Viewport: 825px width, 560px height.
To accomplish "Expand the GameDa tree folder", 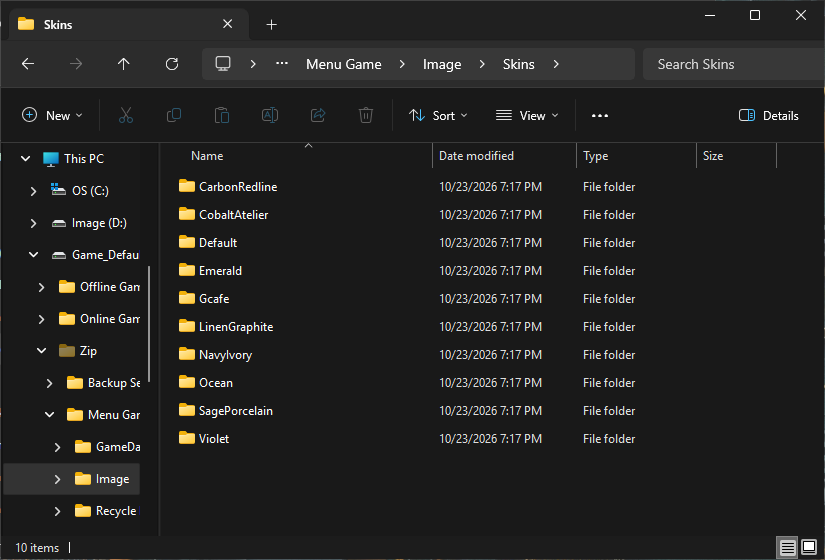I will (57, 447).
